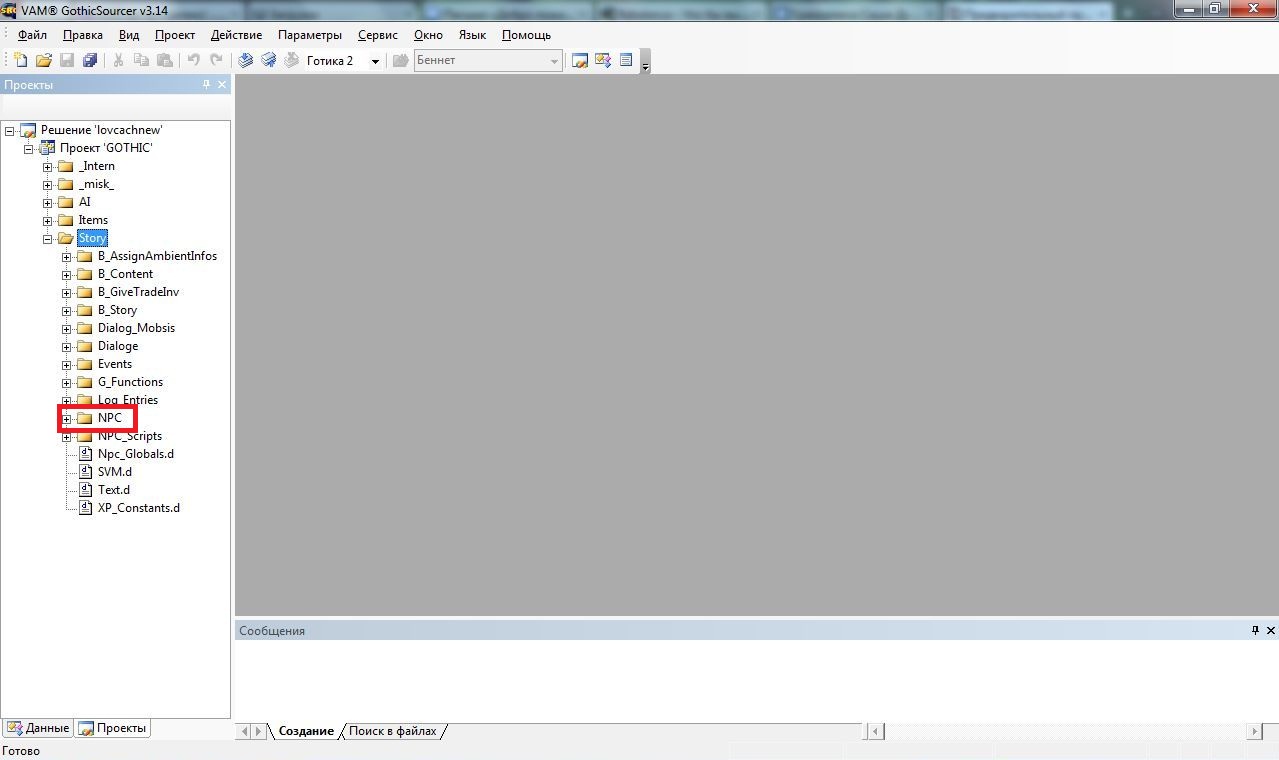
Task: Switch to the Данные tab
Action: pos(38,728)
